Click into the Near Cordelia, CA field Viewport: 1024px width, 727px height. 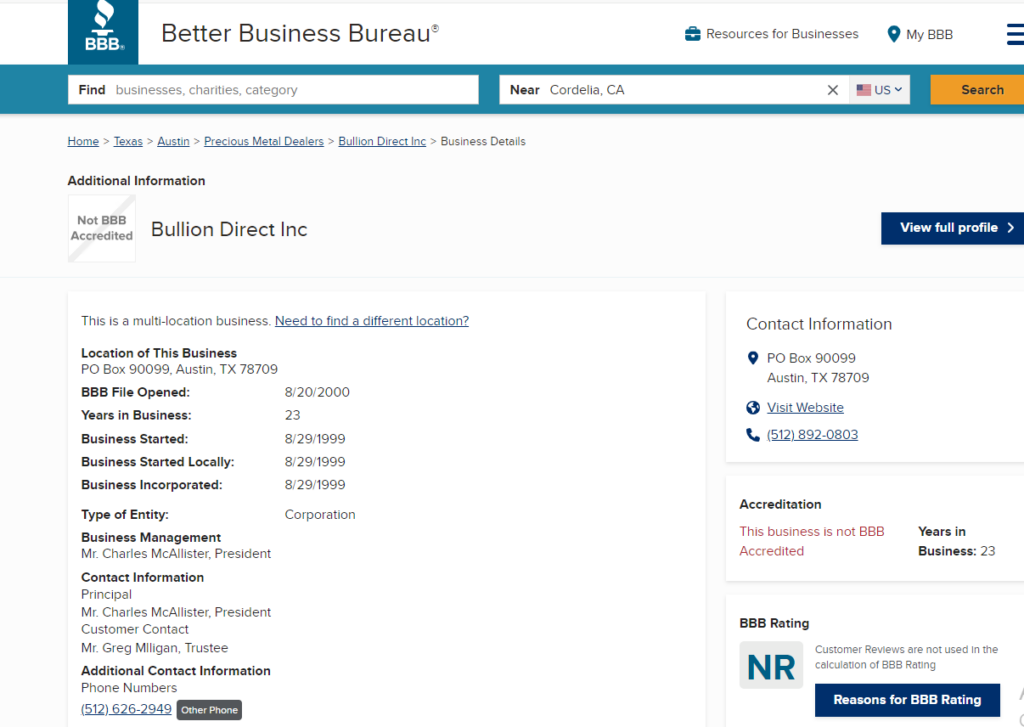tap(674, 90)
